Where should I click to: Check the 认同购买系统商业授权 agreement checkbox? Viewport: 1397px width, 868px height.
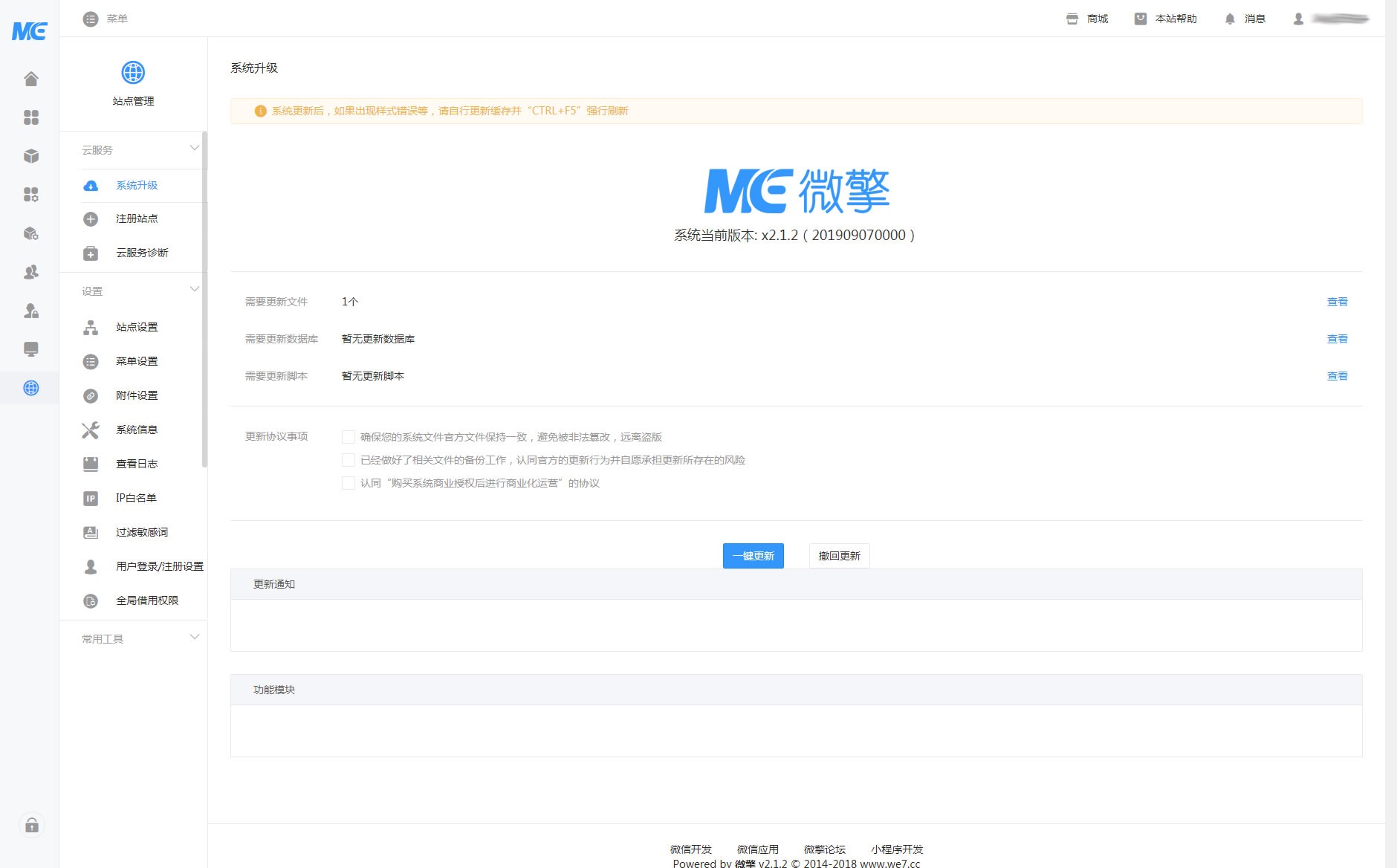[x=348, y=483]
